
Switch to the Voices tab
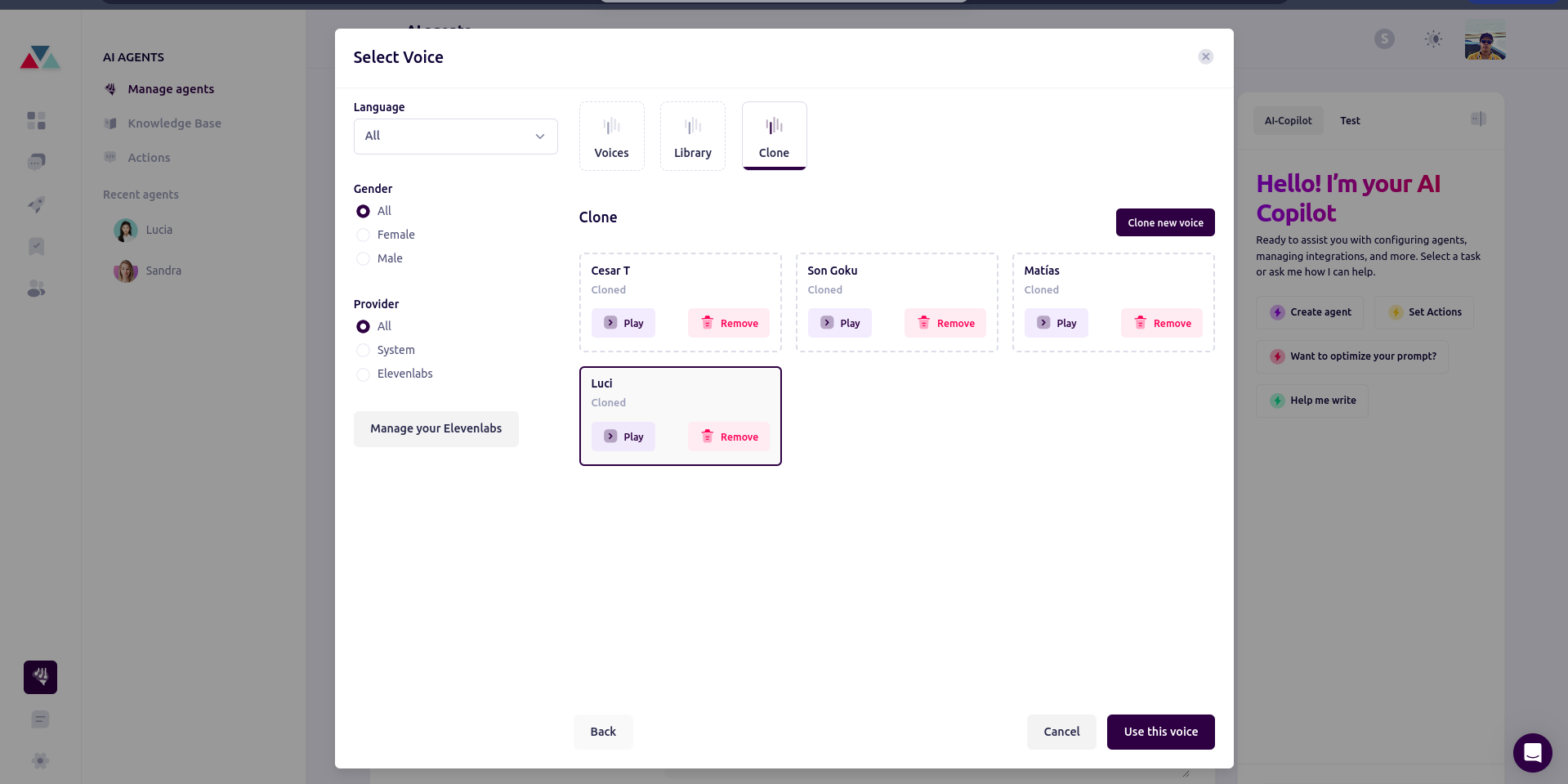tap(611, 136)
